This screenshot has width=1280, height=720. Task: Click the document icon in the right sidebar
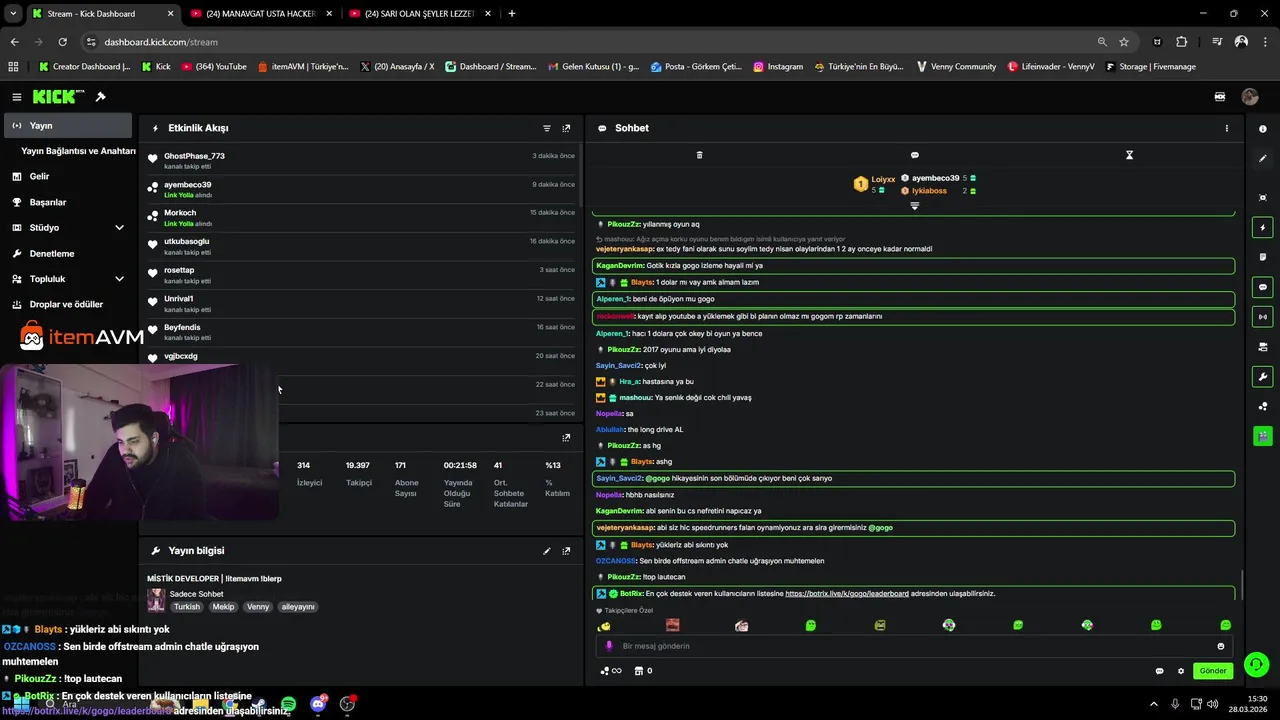point(1263,257)
